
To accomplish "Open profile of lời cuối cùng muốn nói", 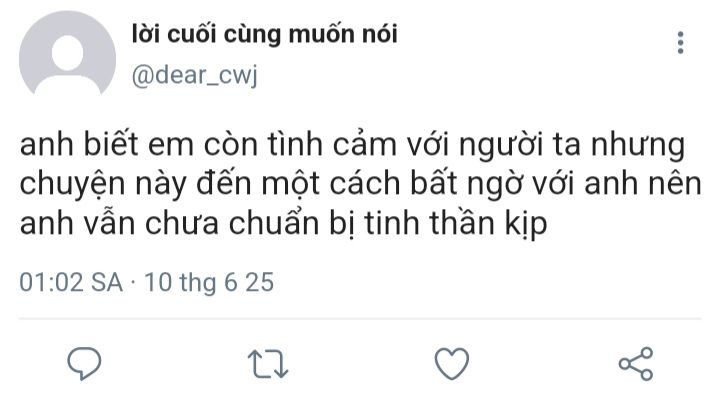I will pyautogui.click(x=264, y=34).
